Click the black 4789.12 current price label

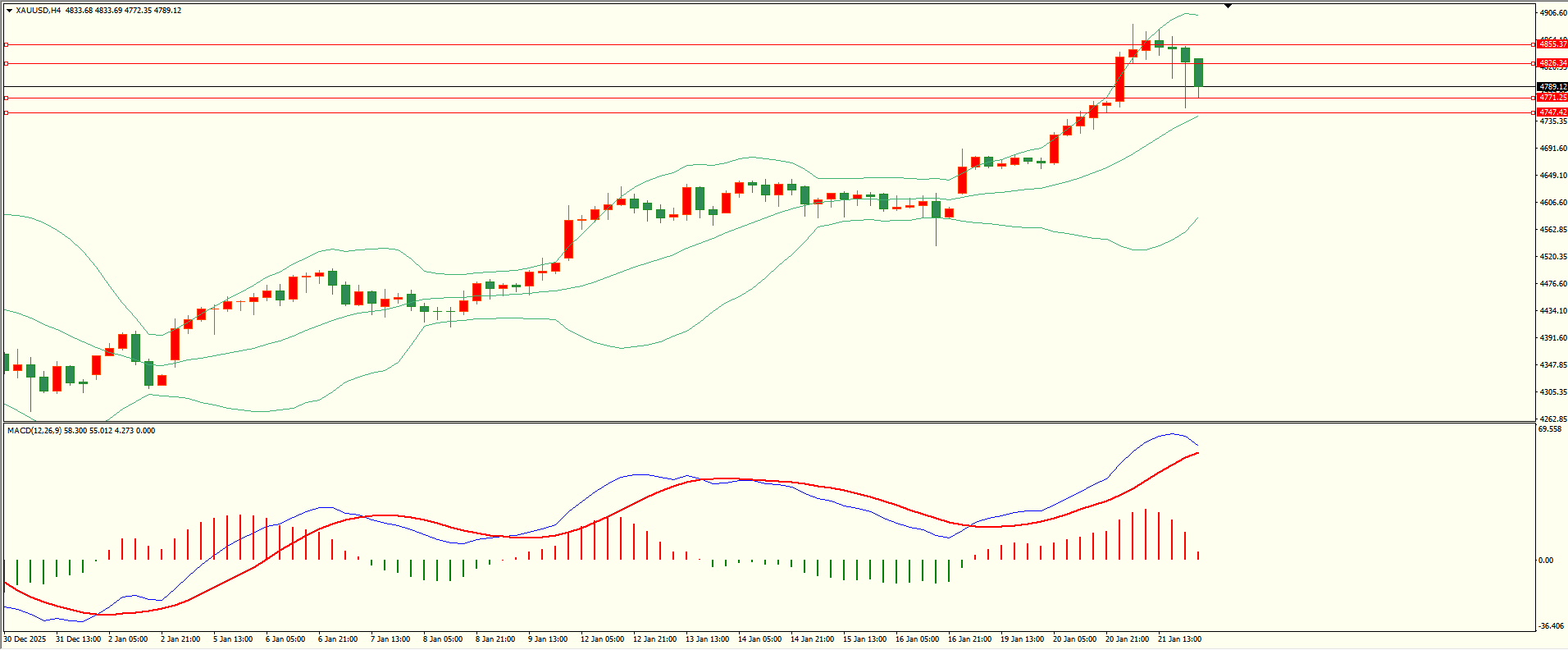[x=1552, y=87]
